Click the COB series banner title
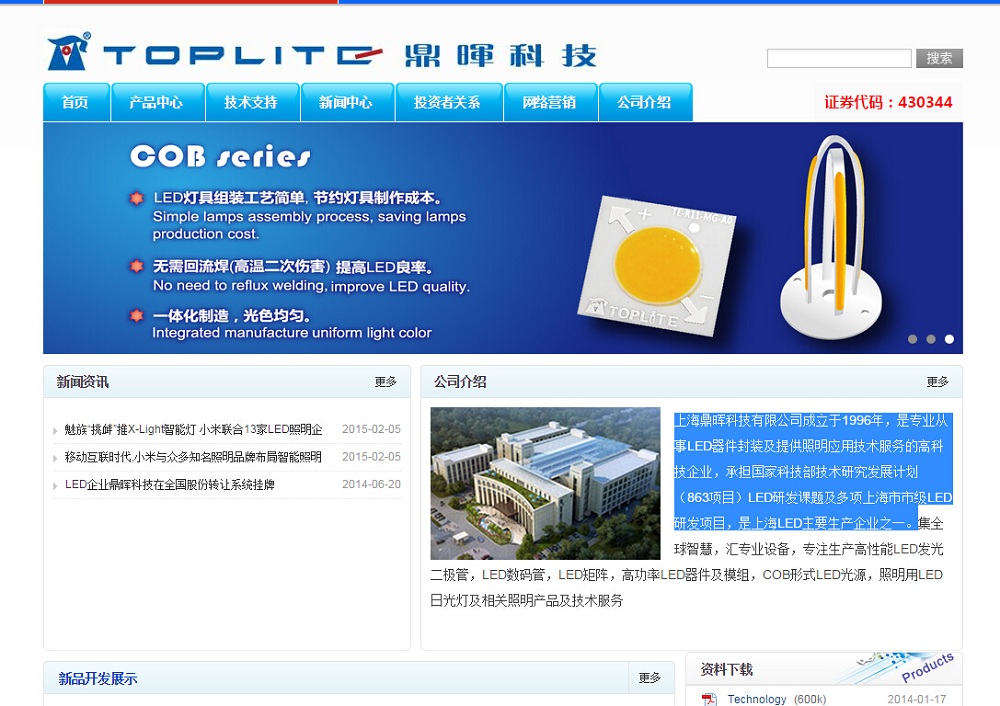This screenshot has height=706, width=1000. (220, 156)
